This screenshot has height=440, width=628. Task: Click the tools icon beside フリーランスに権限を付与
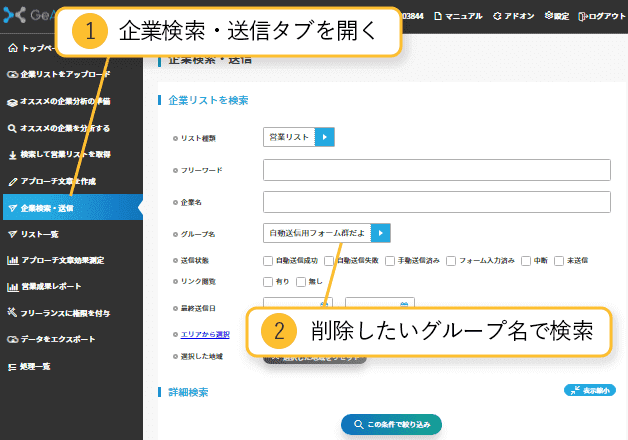point(12,312)
